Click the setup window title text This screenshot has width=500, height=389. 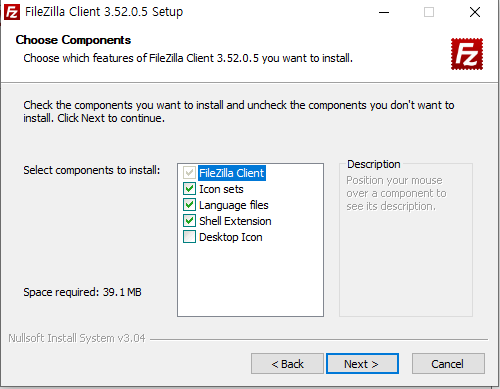point(104,12)
